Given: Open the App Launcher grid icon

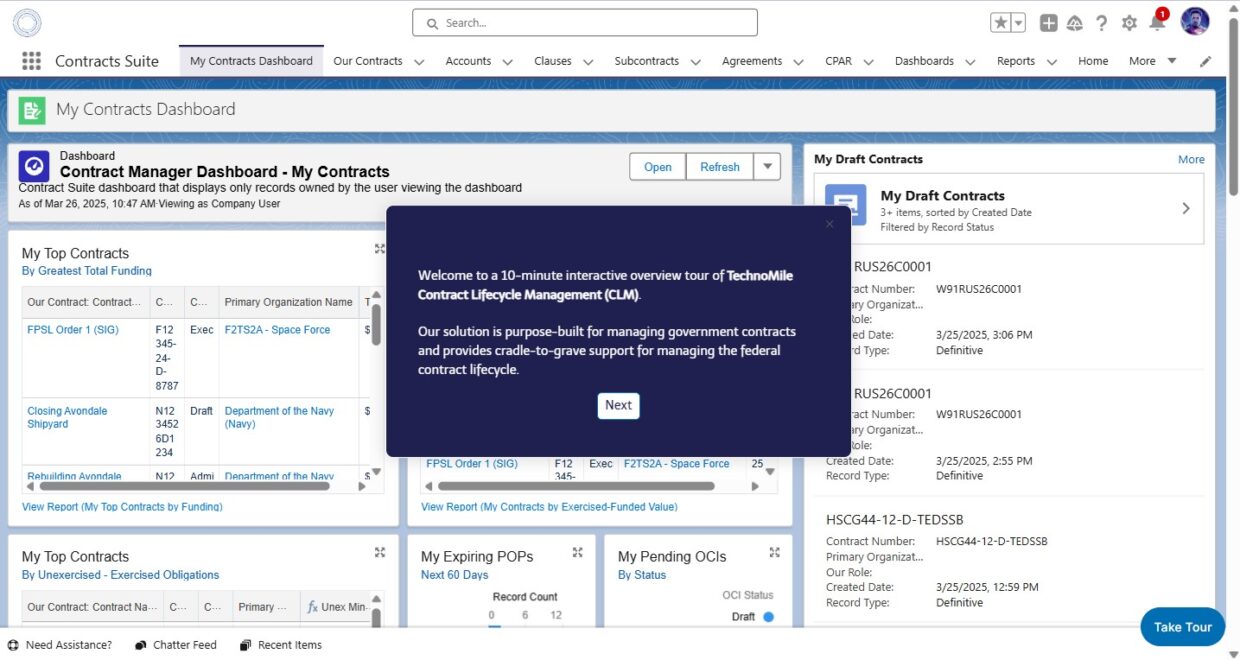Looking at the screenshot, I should tap(31, 61).
